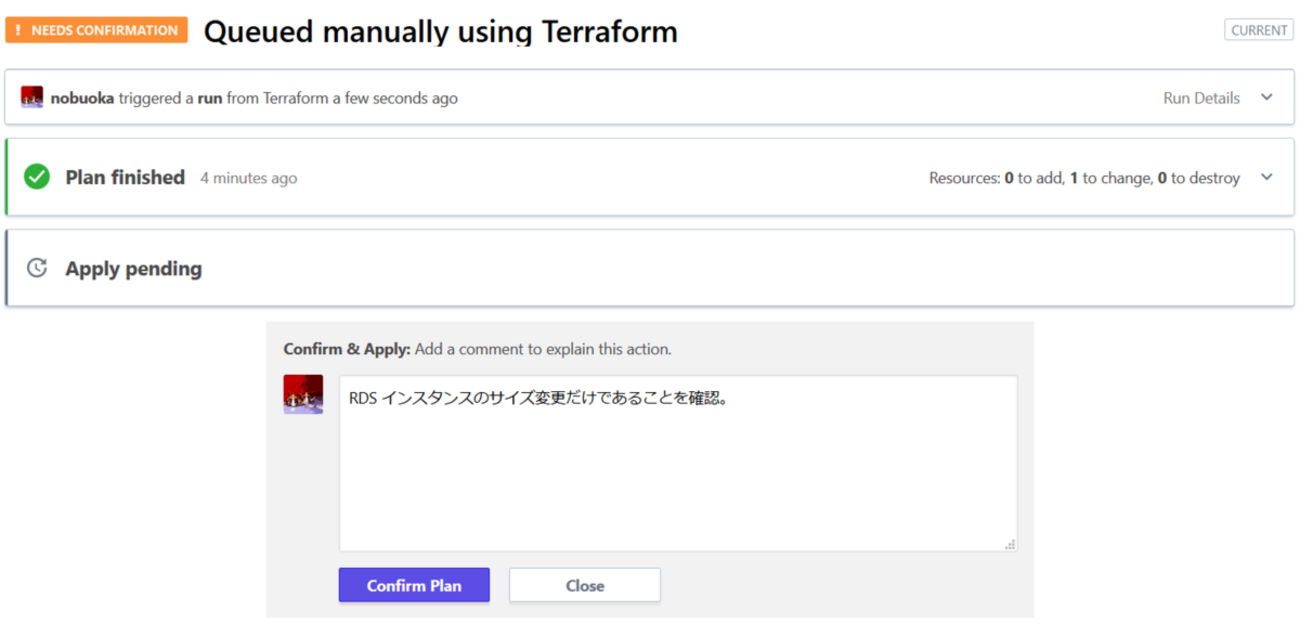This screenshot has height=637, width=1300.
Task: Expand the Run Details chevron
Action: click(x=1267, y=98)
